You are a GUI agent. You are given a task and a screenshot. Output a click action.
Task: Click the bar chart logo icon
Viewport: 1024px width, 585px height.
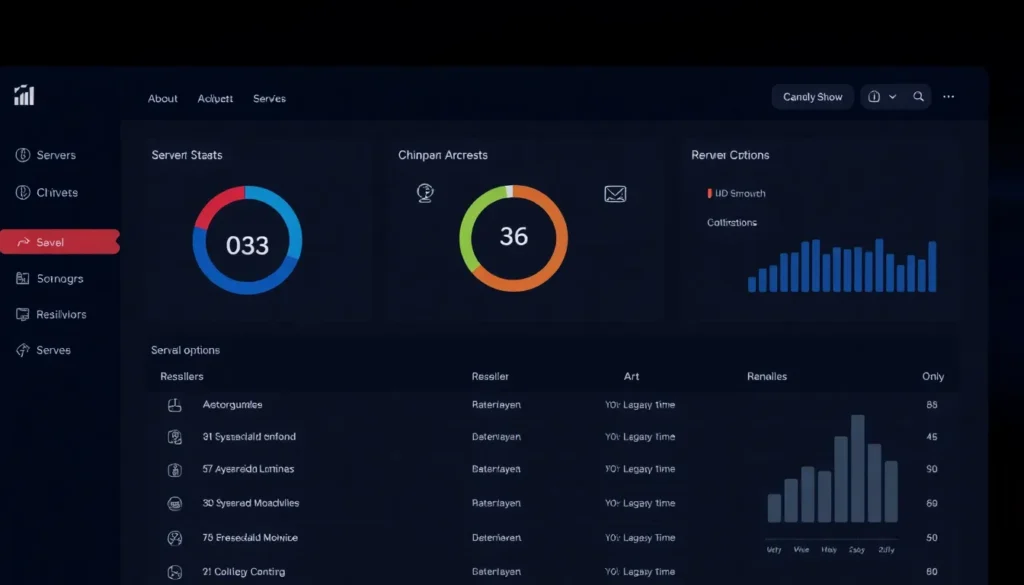click(x=24, y=96)
